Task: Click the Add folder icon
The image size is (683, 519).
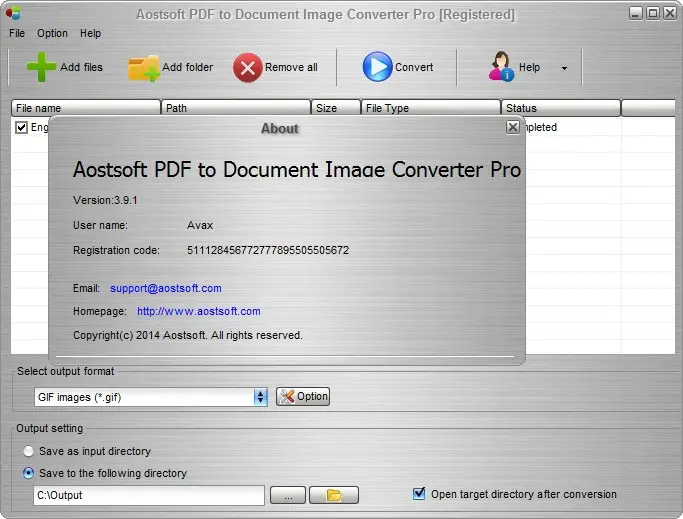Action: pyautogui.click(x=144, y=68)
